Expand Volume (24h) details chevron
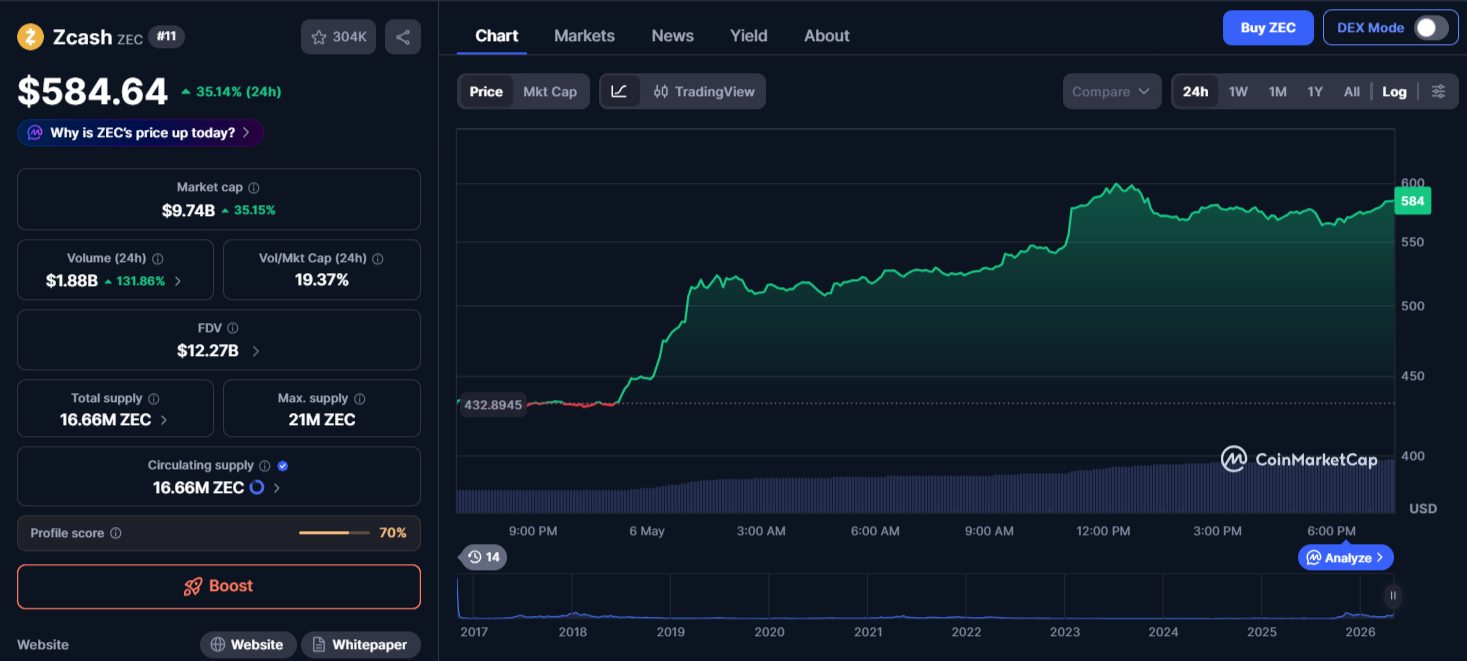 [178, 281]
